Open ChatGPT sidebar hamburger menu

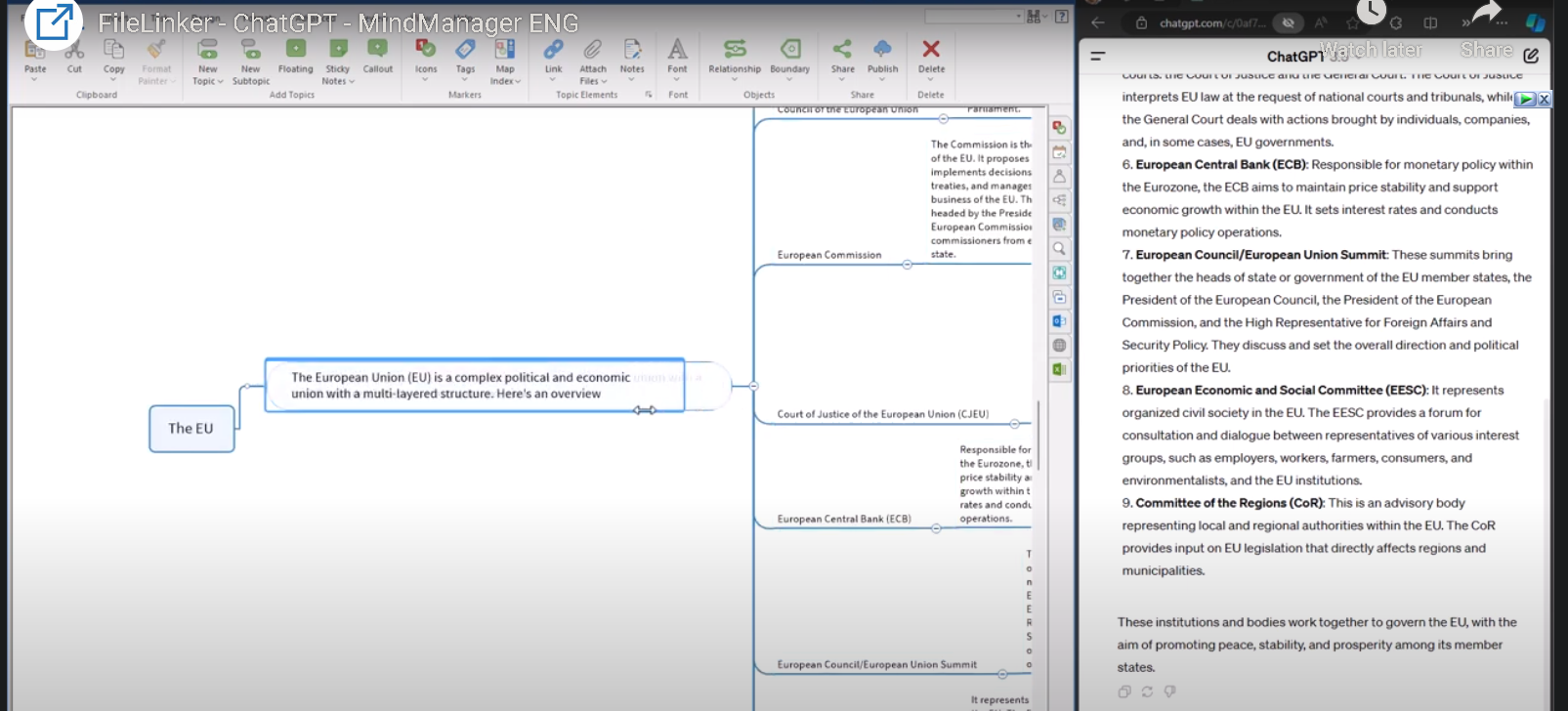click(x=1098, y=57)
